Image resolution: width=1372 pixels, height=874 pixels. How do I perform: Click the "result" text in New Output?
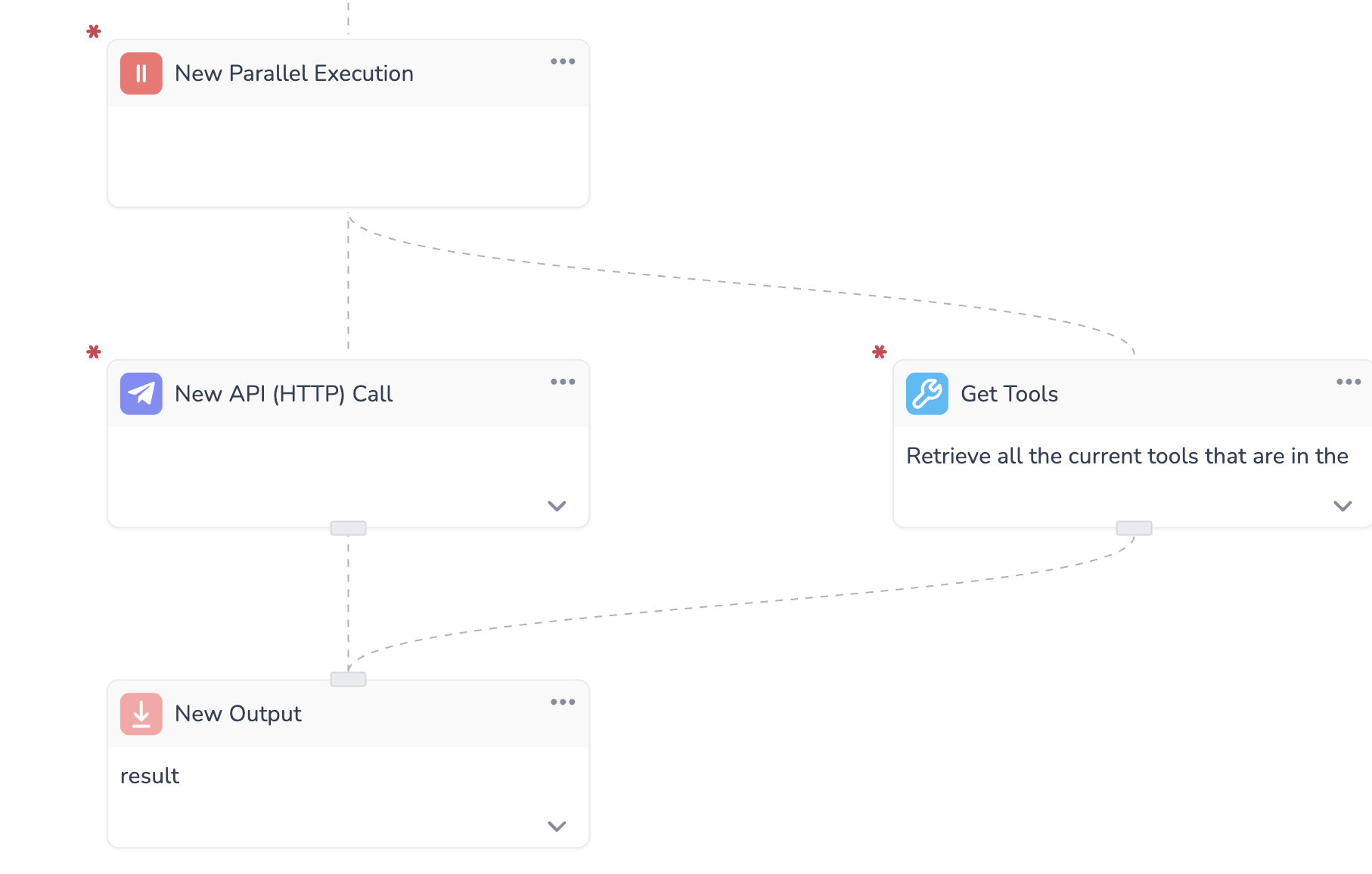click(150, 776)
